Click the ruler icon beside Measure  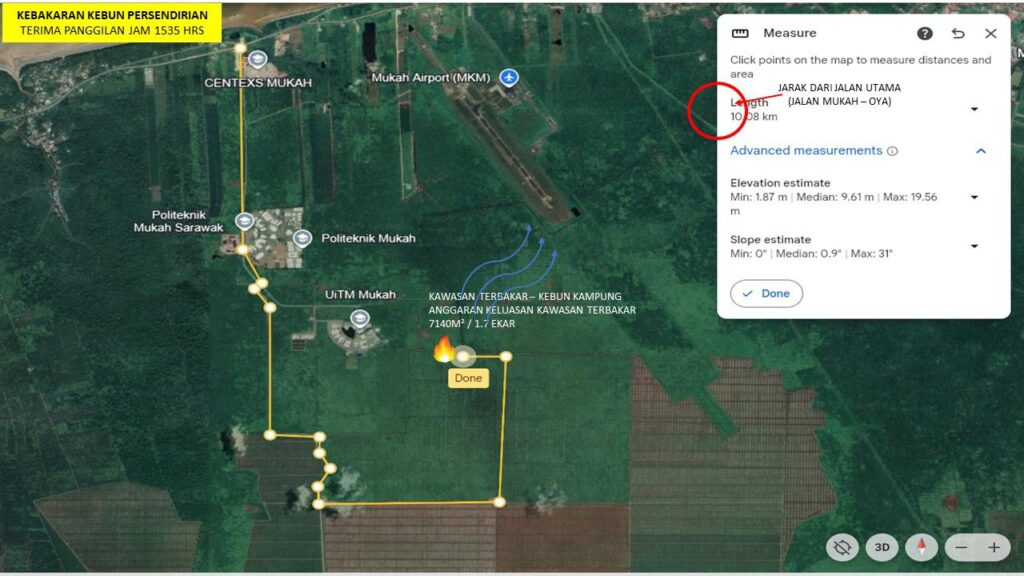[x=740, y=33]
